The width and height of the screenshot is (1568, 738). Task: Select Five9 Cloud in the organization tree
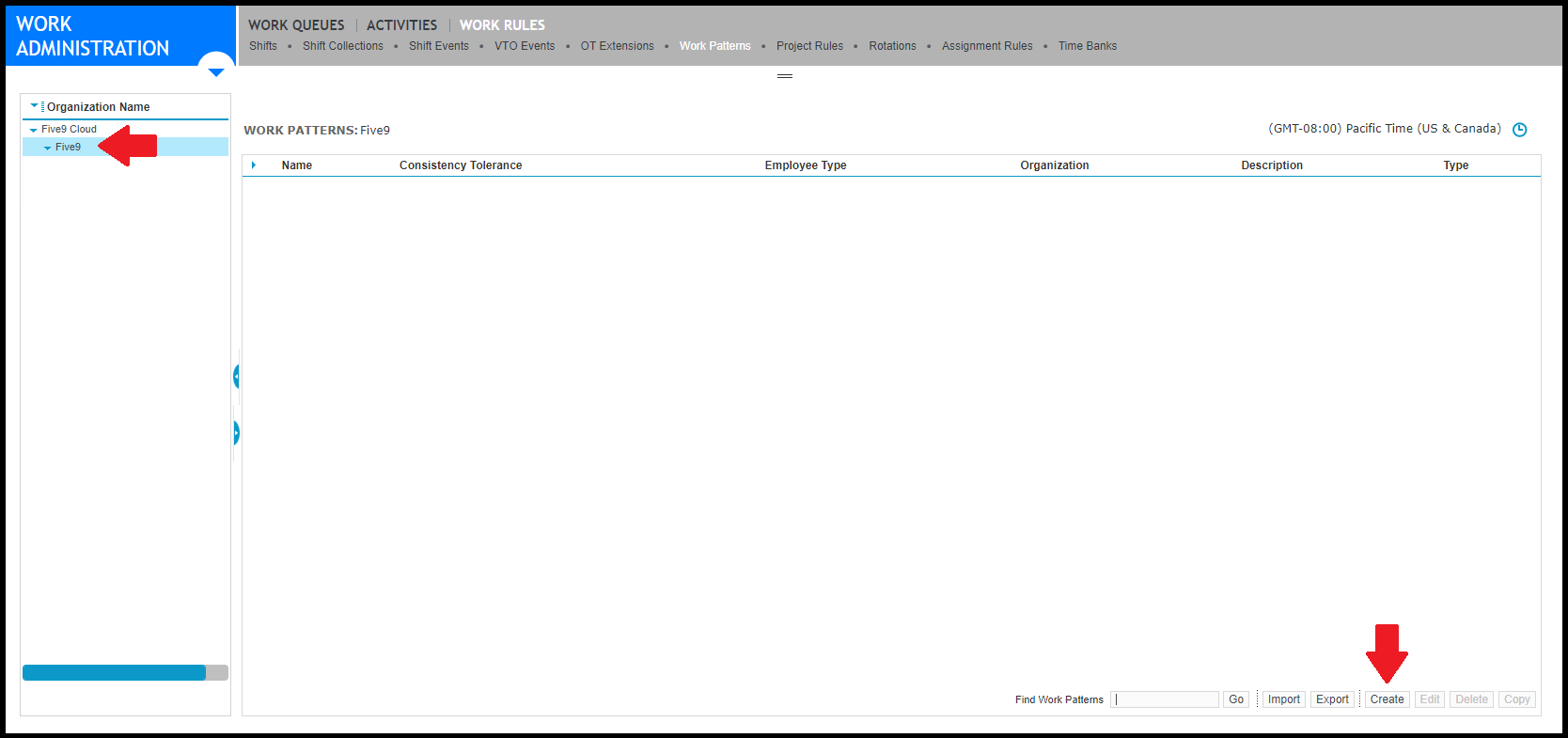click(69, 129)
